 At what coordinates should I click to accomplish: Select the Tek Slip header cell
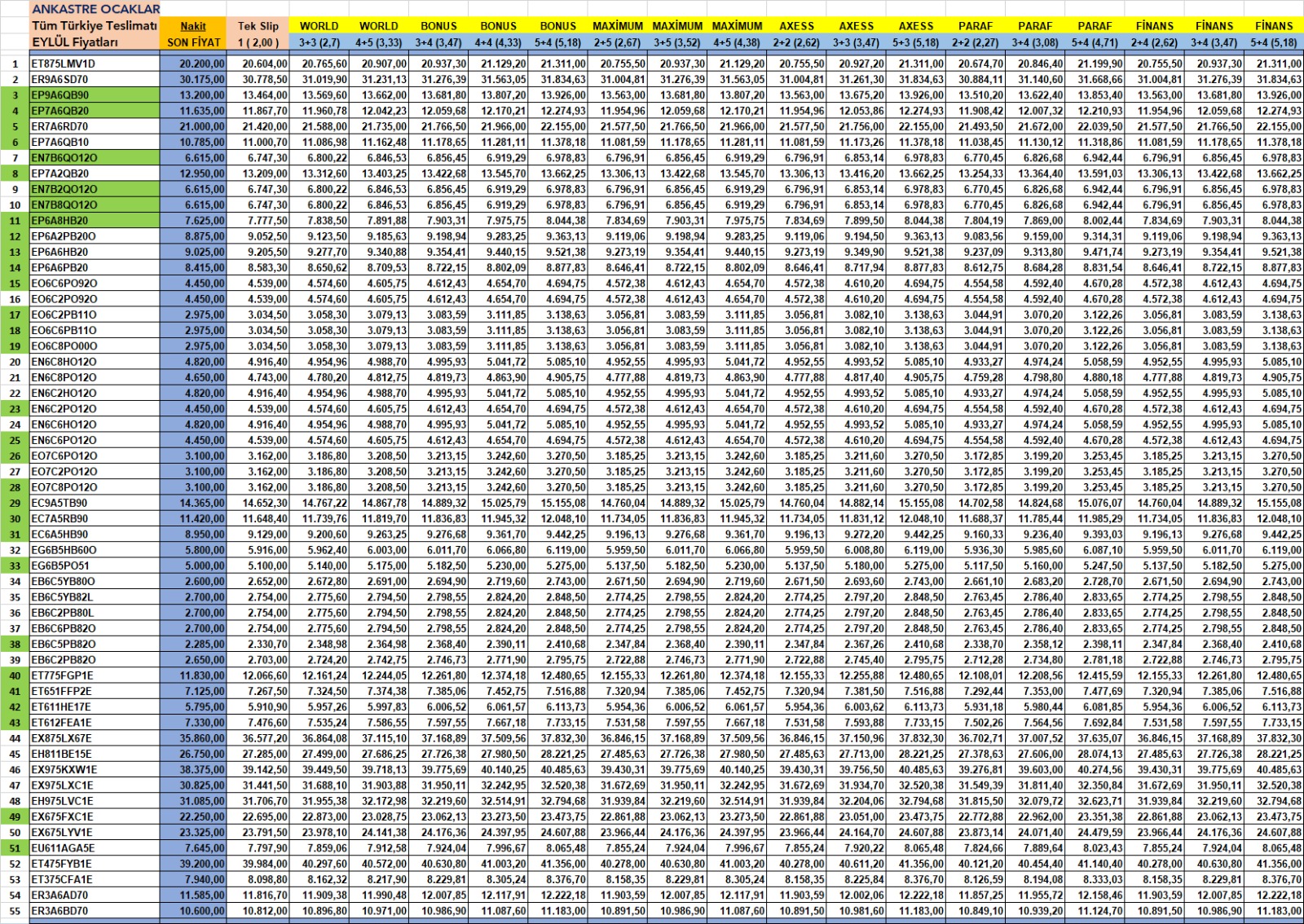258,26
